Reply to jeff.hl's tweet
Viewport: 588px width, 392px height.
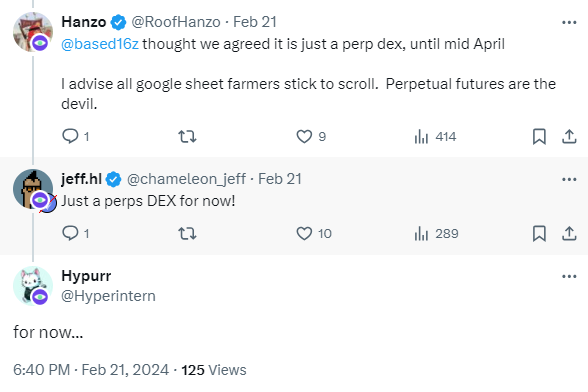pyautogui.click(x=75, y=233)
